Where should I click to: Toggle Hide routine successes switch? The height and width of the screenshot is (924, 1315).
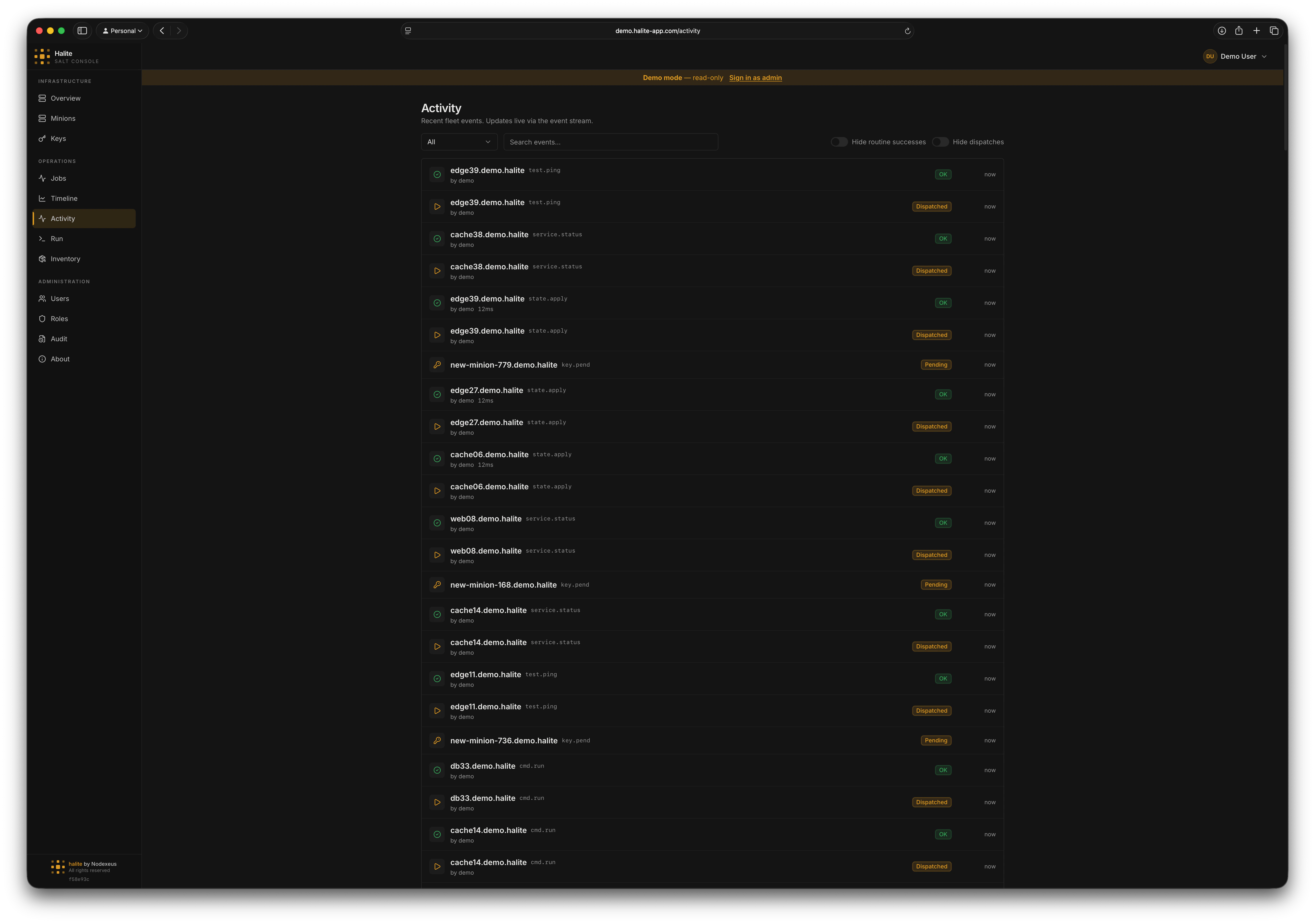point(839,142)
